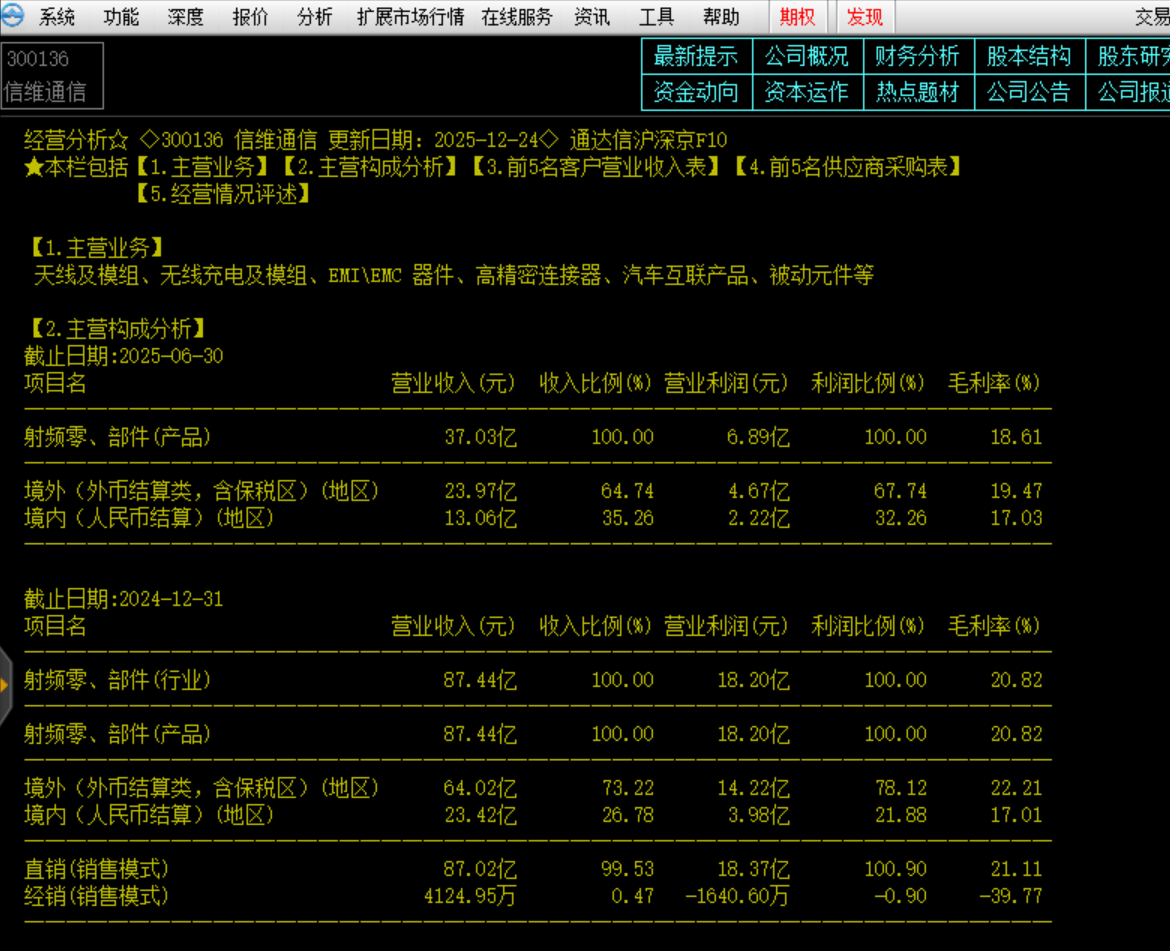This screenshot has height=951, width=1170.
Task: Jump to 【3.前5名客户营业收入表】 link
Action: 597,167
